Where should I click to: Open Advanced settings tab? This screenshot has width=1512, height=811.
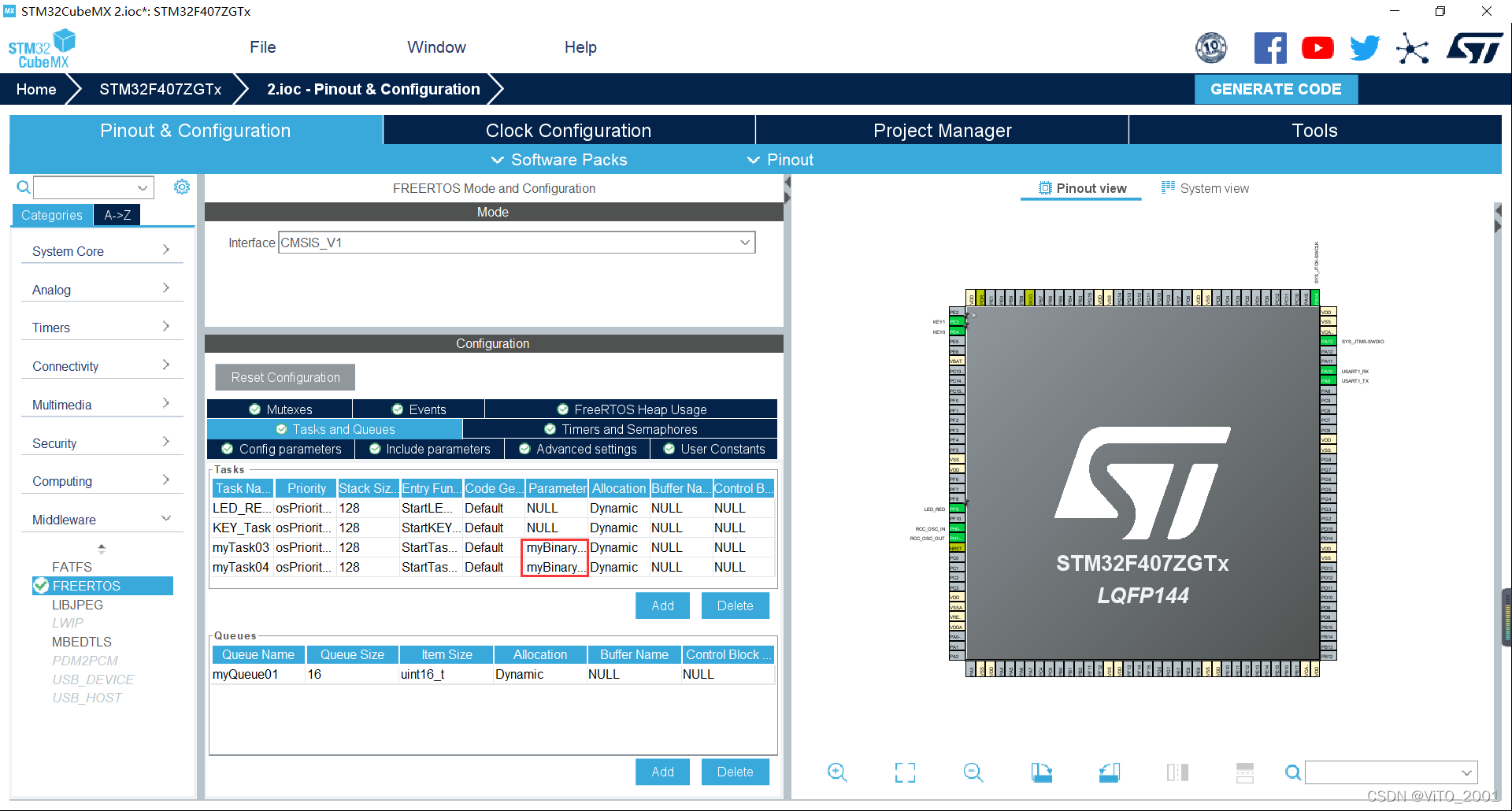(578, 449)
